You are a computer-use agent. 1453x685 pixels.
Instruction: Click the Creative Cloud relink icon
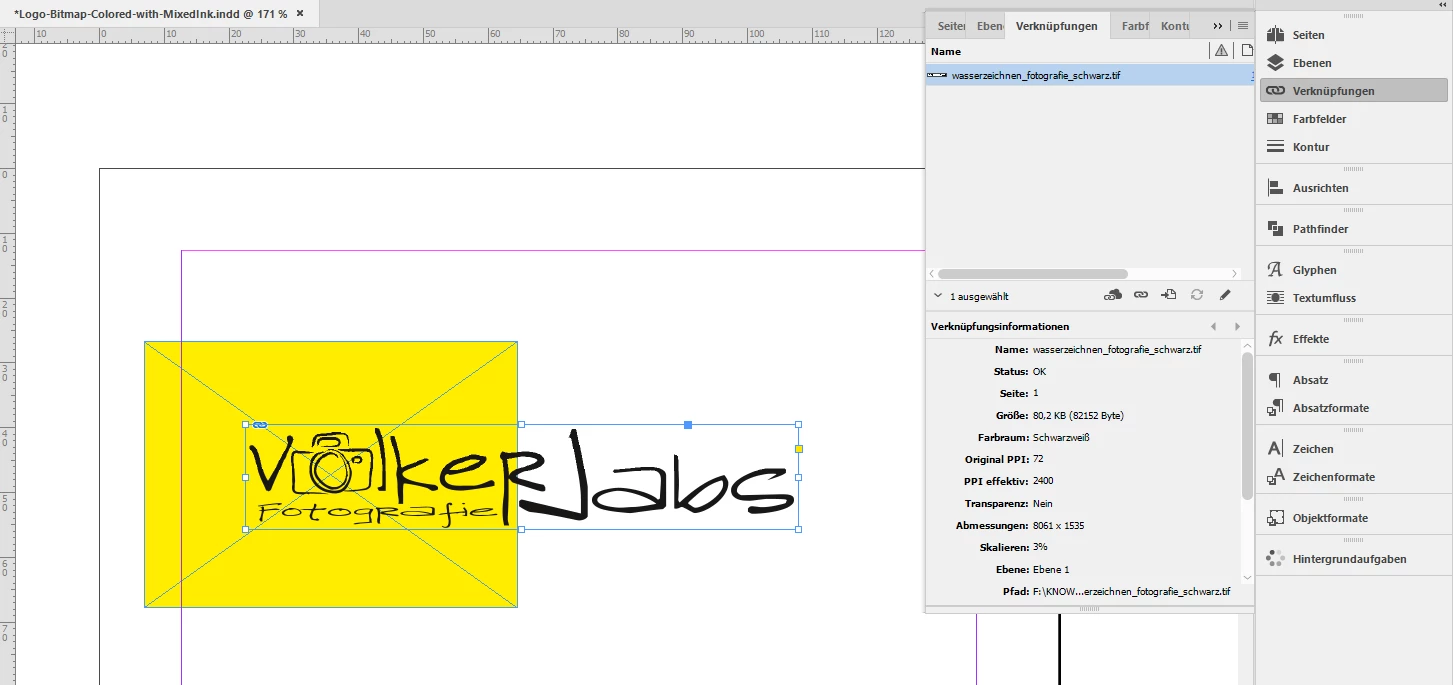pos(1112,295)
